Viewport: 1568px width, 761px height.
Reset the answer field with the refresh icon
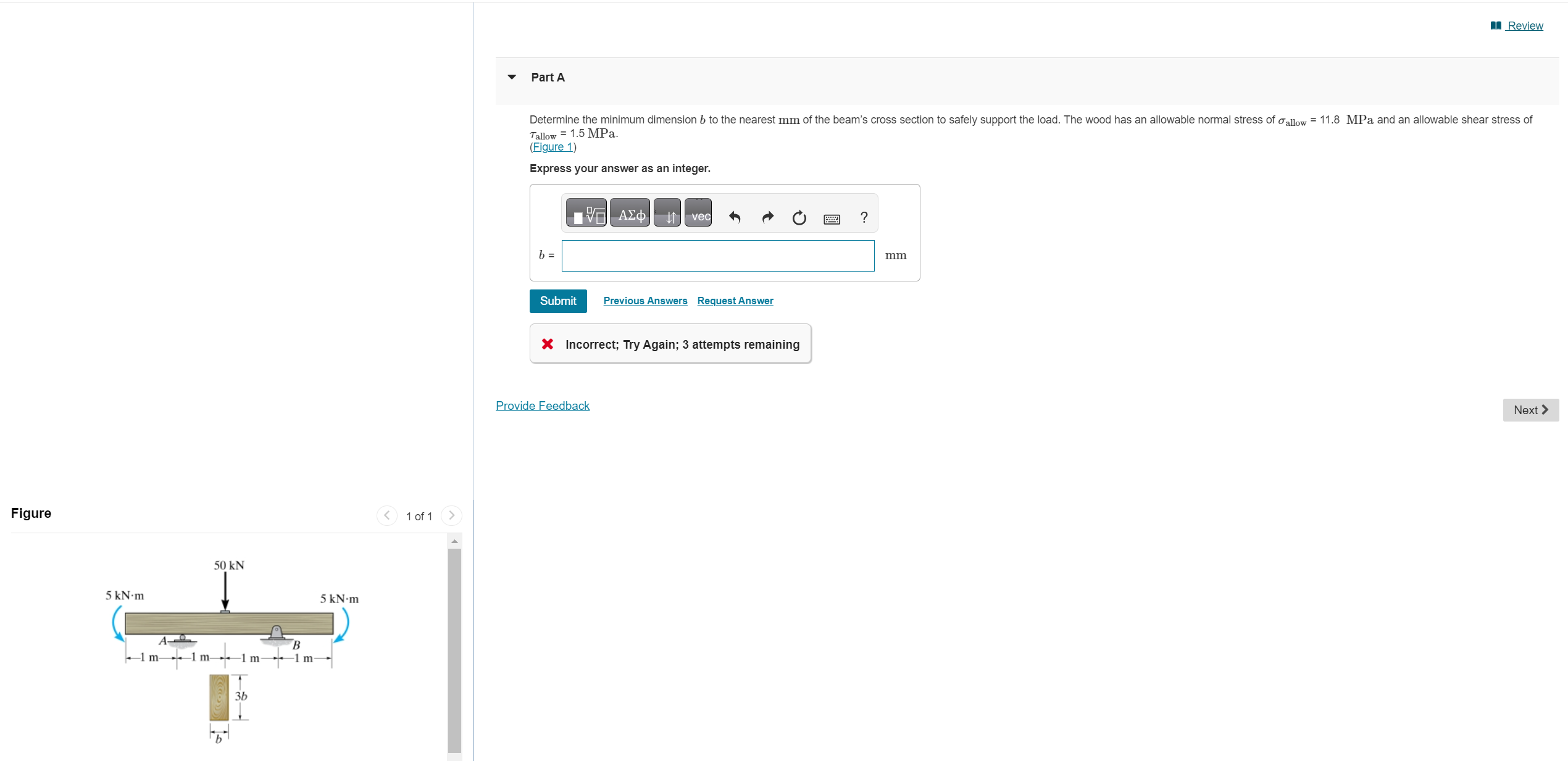coord(799,218)
